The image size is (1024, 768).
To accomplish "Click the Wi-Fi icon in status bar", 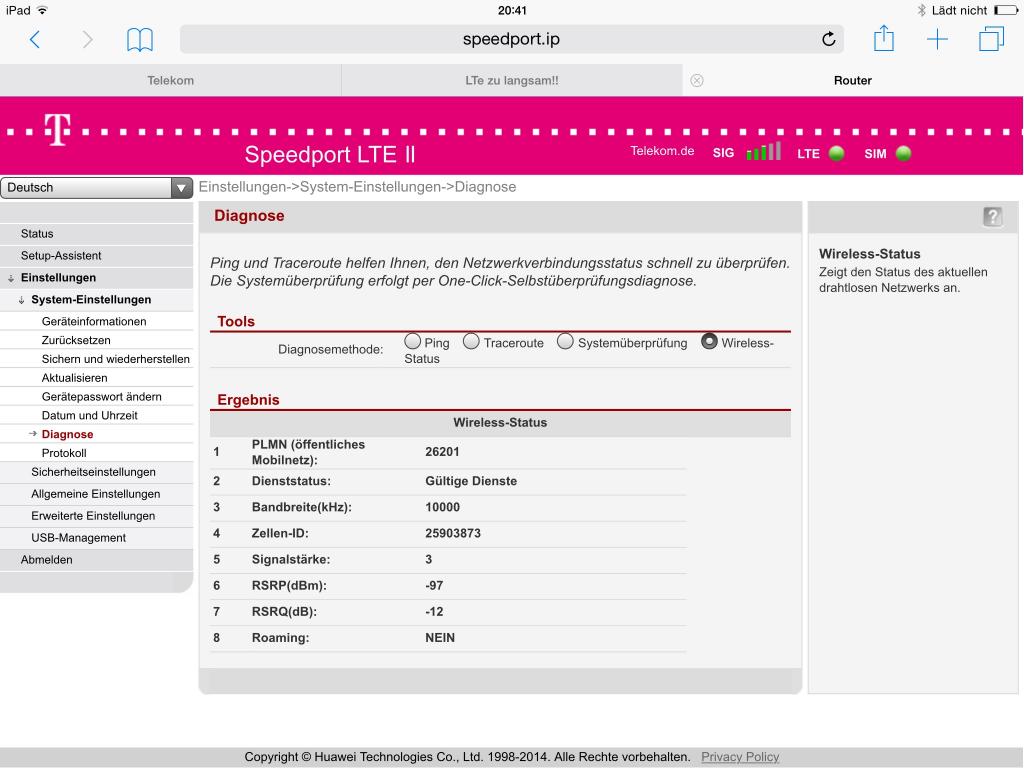I will point(42,10).
